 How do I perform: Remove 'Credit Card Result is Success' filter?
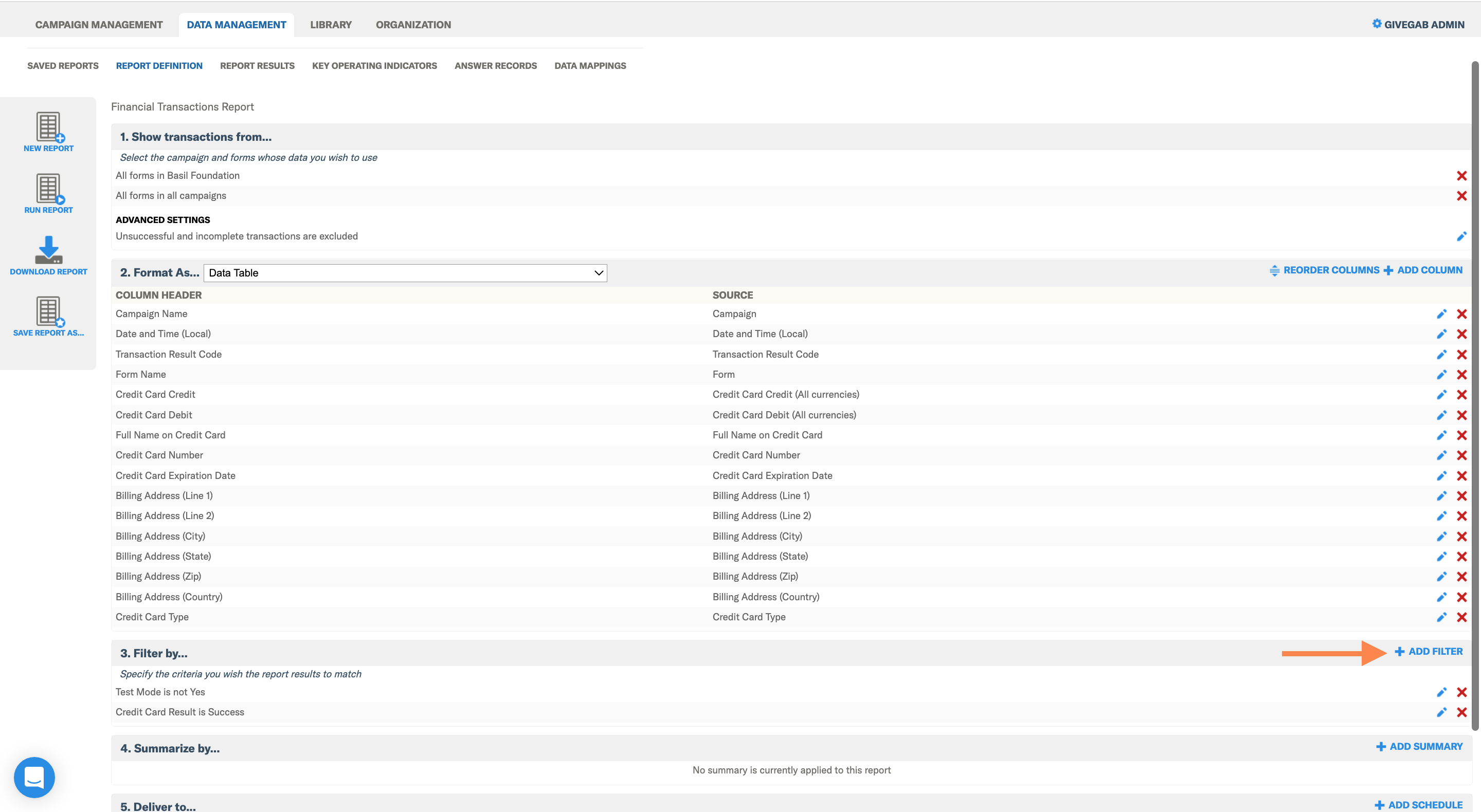(x=1461, y=712)
